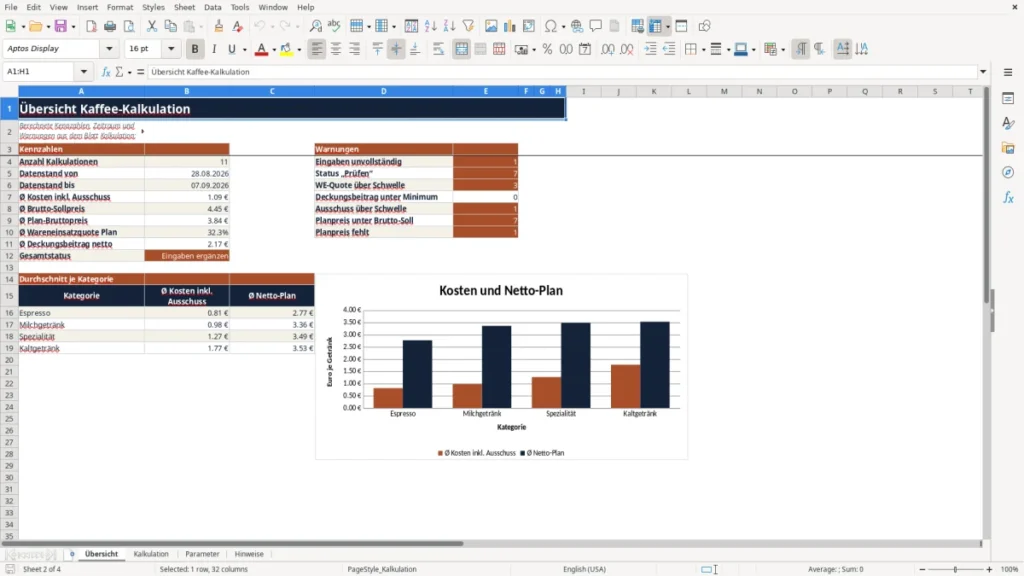Open the Function Wizard fx icon

pos(106,72)
